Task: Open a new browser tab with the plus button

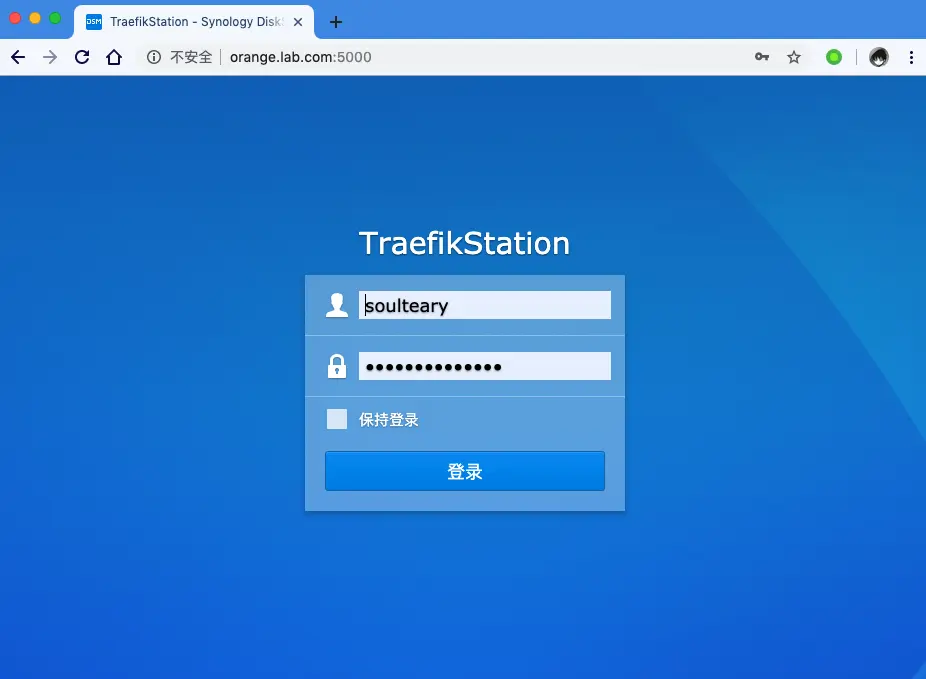Action: pos(336,21)
